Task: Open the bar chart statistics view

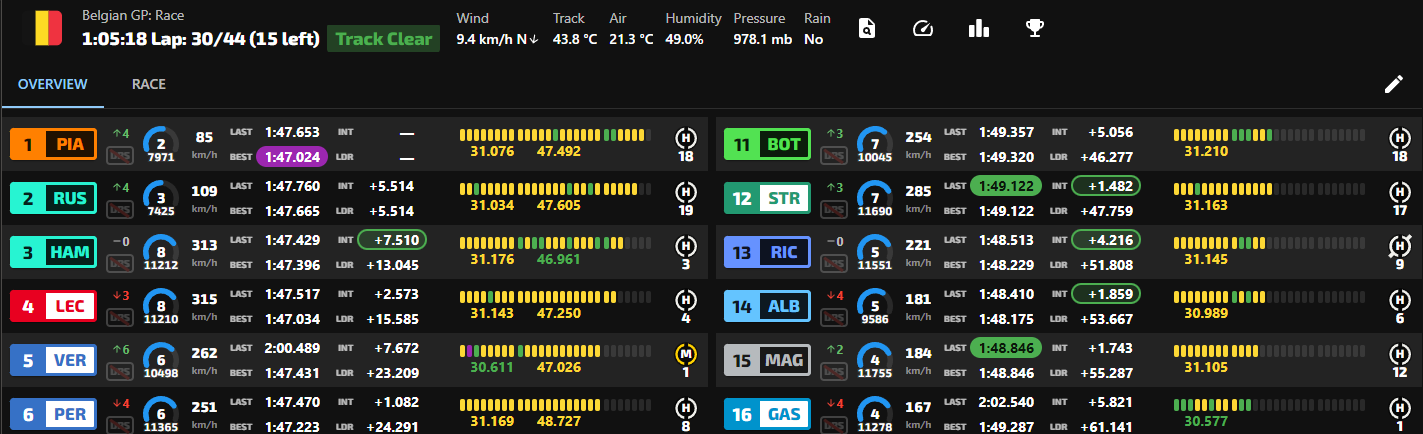Action: pos(979,29)
